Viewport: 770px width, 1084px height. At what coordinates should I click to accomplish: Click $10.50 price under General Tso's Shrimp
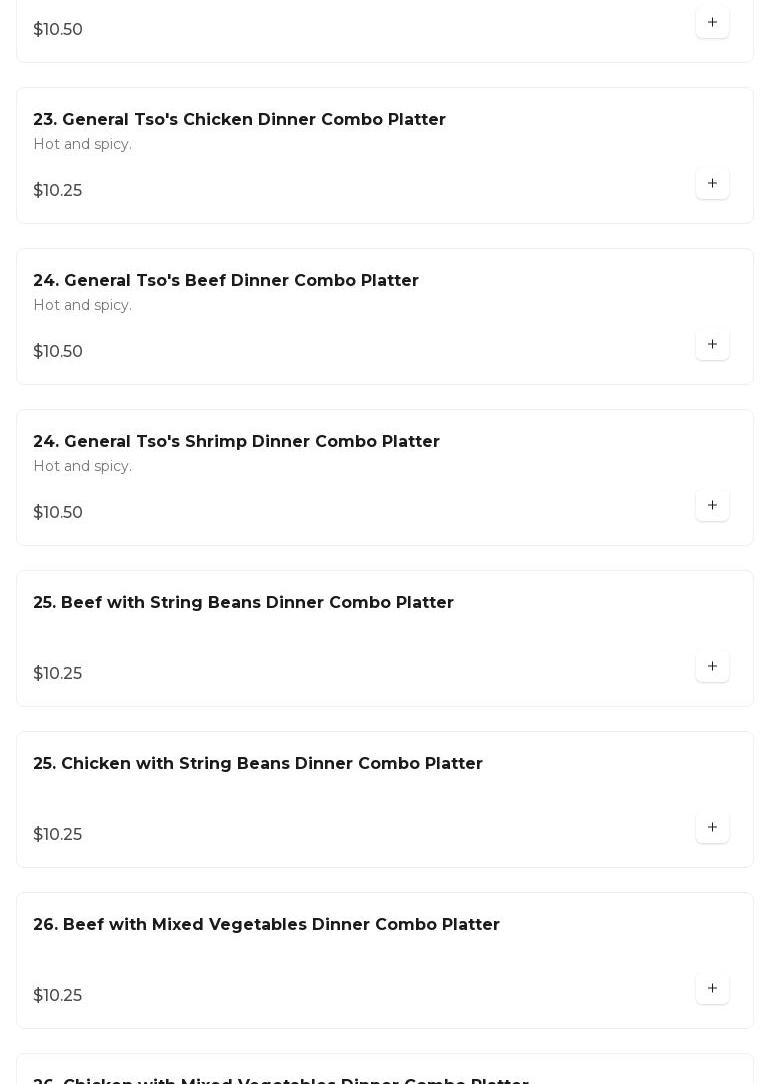click(x=58, y=512)
